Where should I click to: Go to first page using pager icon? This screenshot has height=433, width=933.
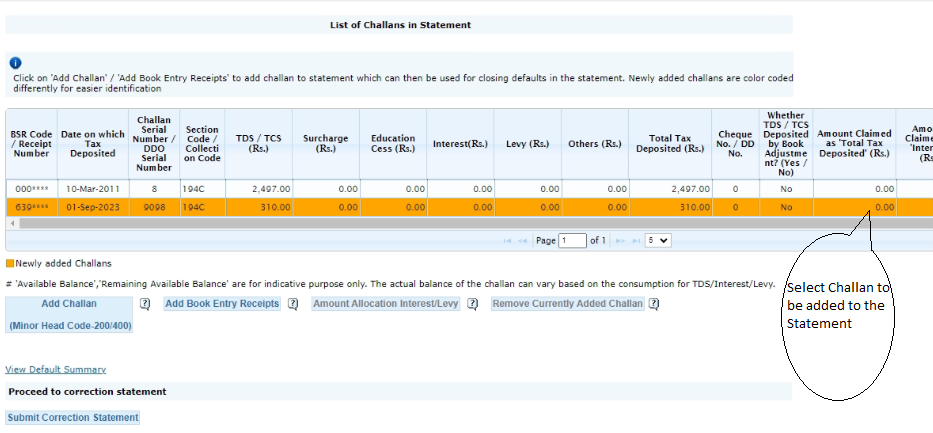pos(508,241)
